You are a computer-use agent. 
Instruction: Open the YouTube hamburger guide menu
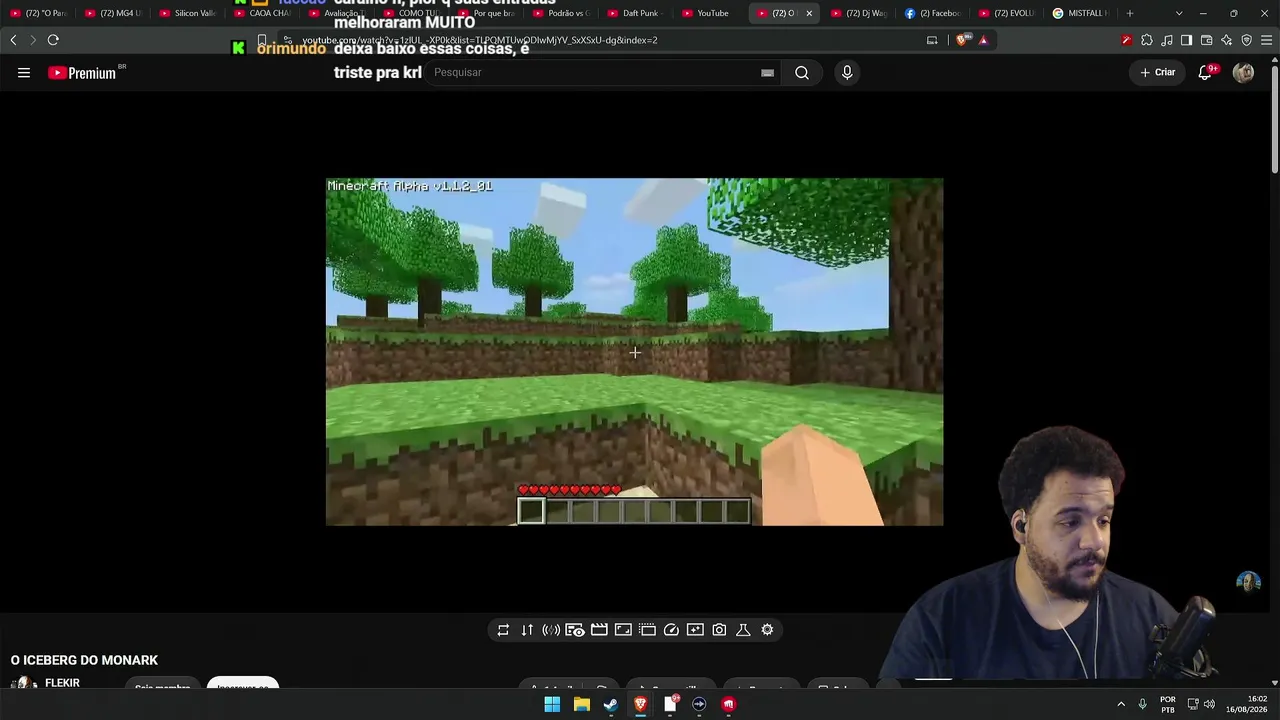tap(24, 73)
